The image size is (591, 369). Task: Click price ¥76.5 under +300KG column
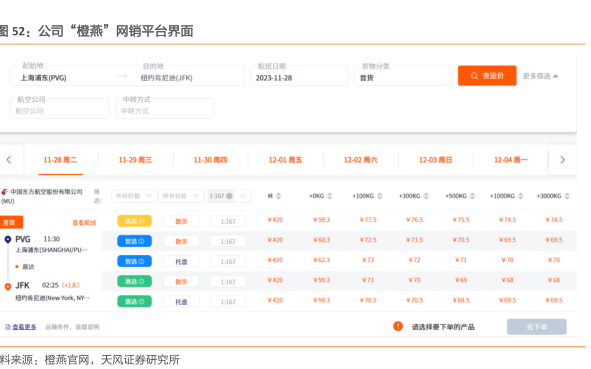(414, 220)
